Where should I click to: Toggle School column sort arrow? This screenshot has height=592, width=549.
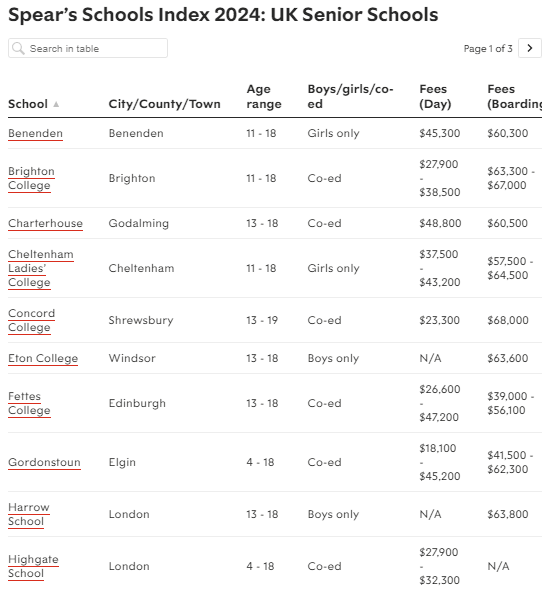tap(56, 104)
